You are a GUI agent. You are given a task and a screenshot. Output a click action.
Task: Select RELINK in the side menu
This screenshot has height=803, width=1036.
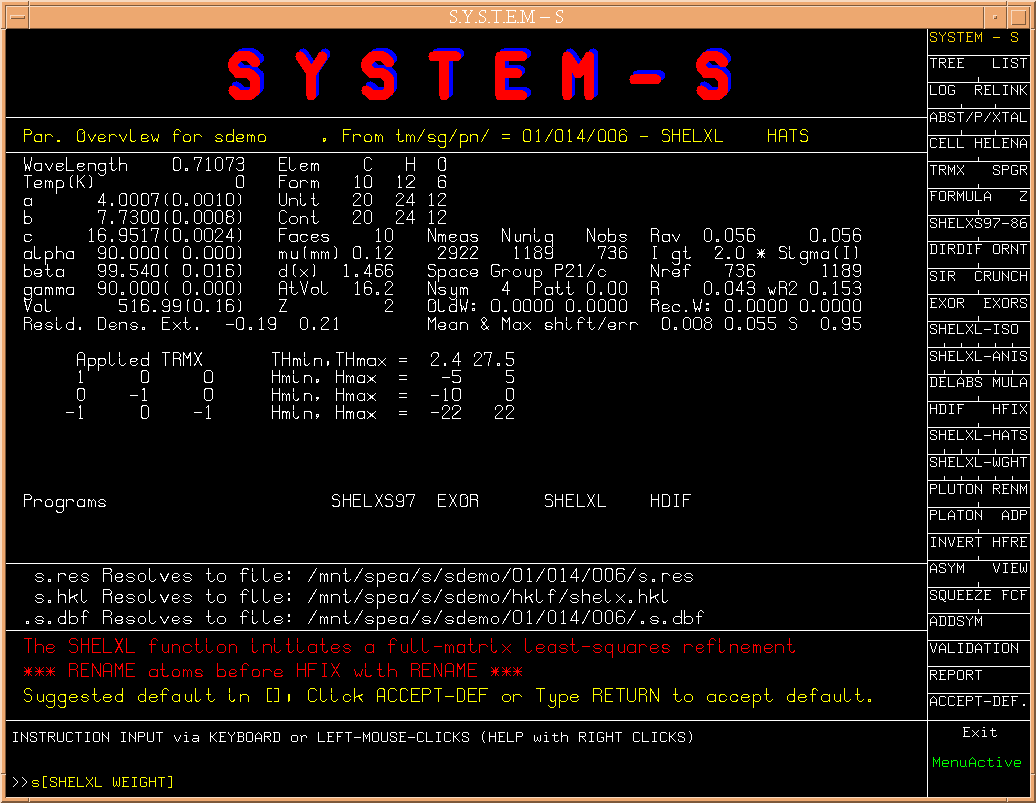pyautogui.click(x=1000, y=90)
